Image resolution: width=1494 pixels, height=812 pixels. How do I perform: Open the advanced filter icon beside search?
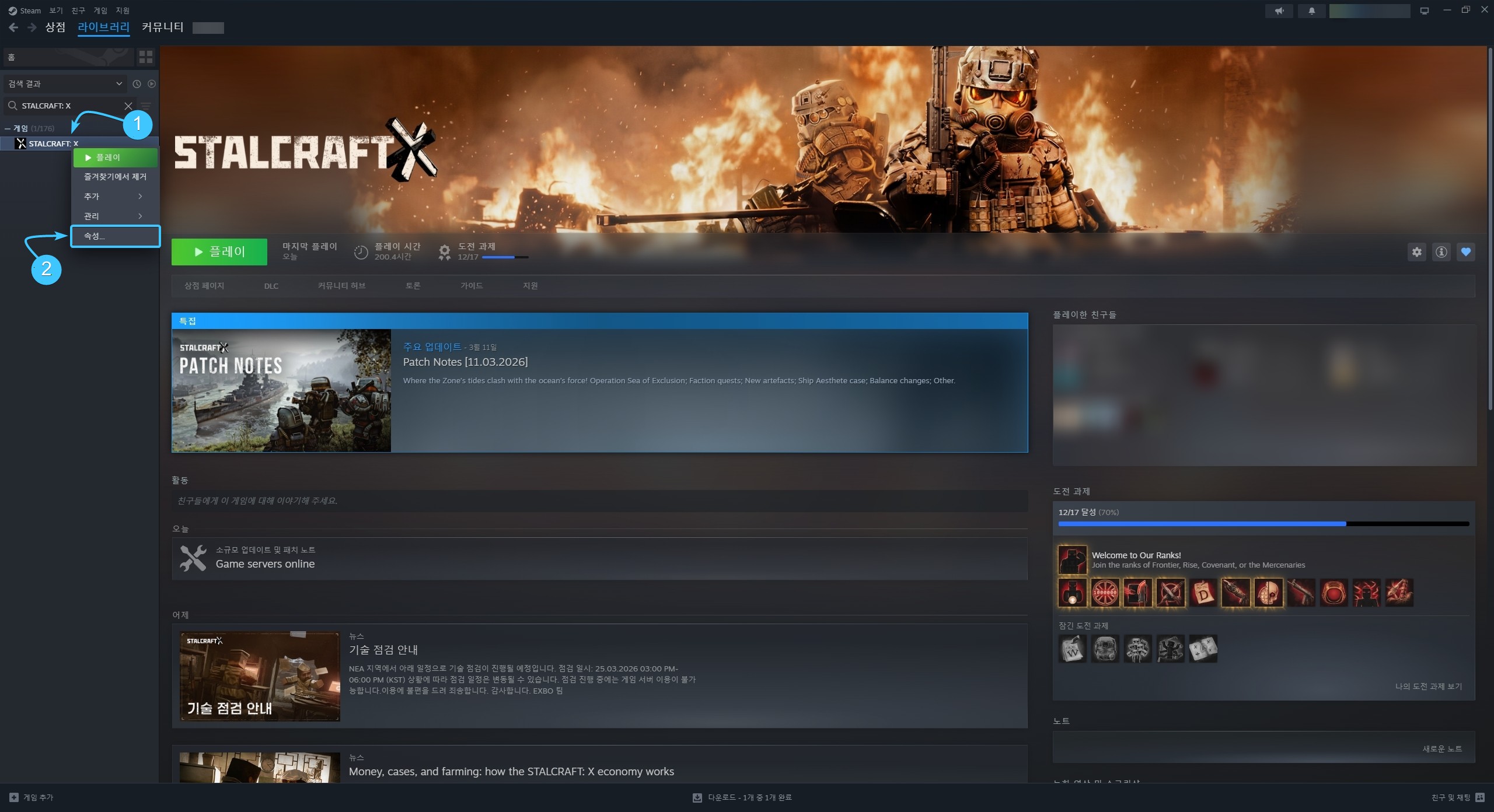click(x=146, y=106)
